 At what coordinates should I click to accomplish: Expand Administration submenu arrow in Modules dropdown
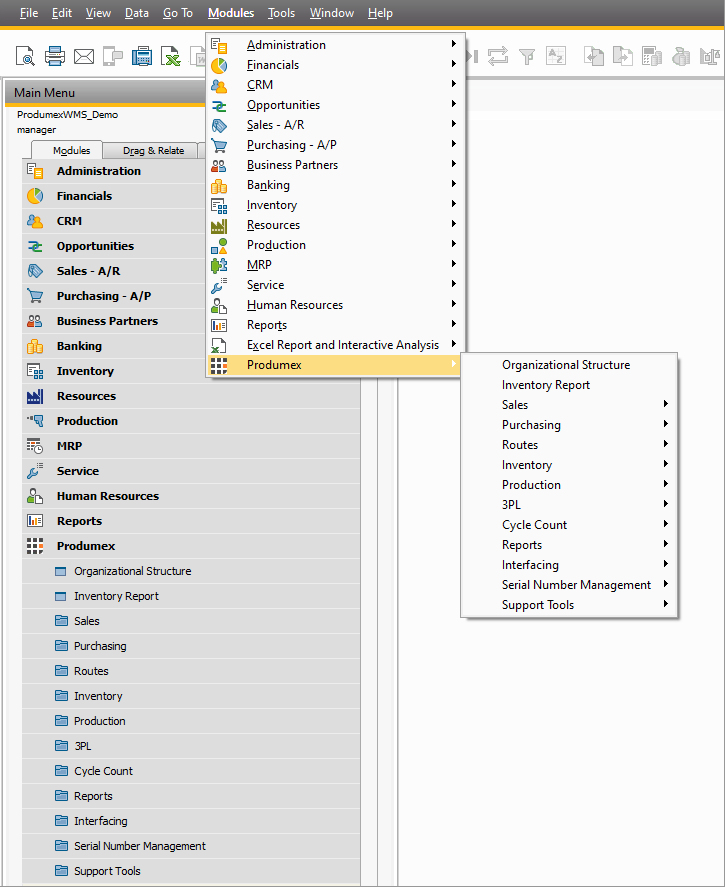point(454,44)
